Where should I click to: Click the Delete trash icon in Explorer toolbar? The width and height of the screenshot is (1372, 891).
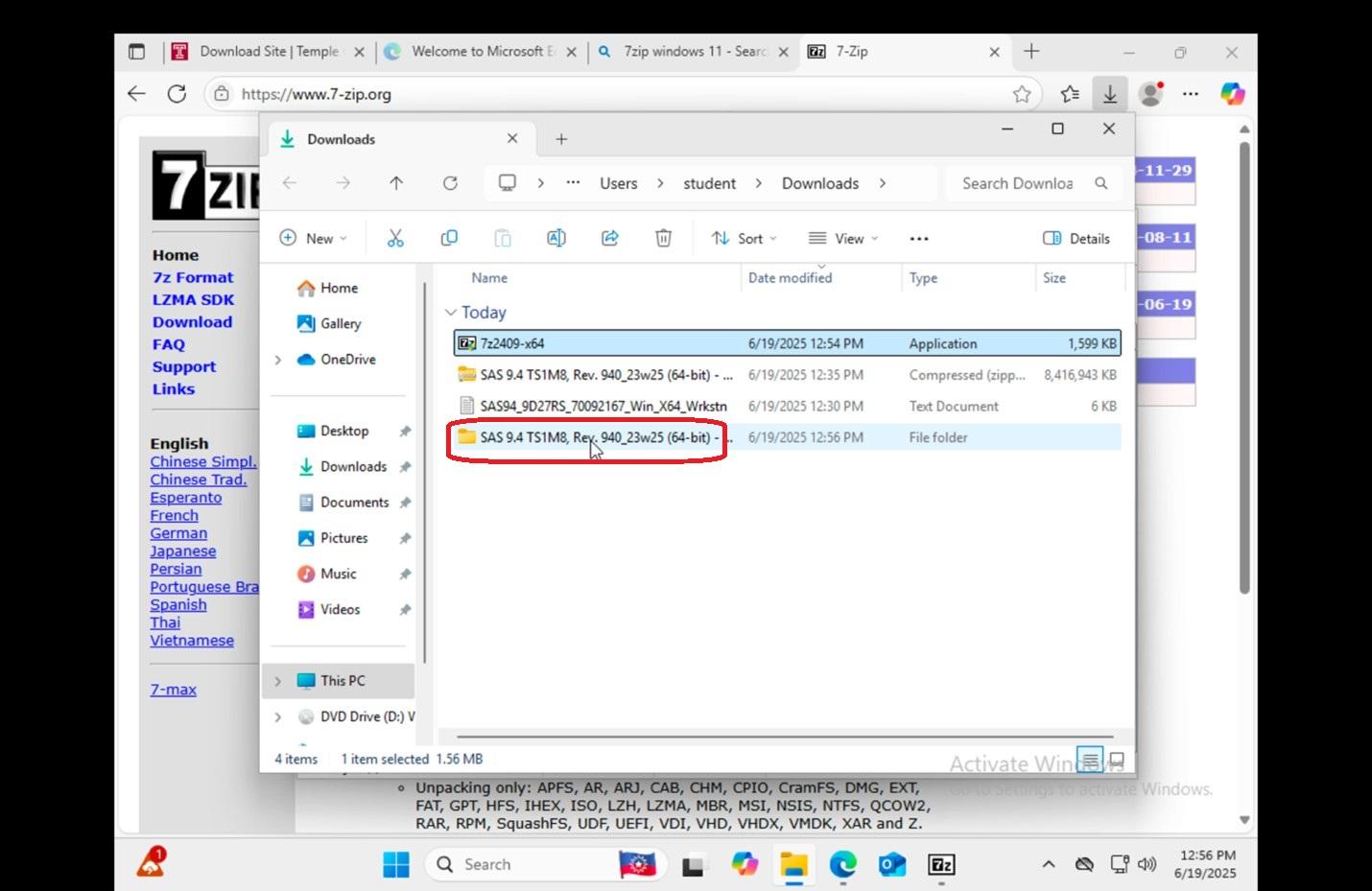click(x=663, y=238)
